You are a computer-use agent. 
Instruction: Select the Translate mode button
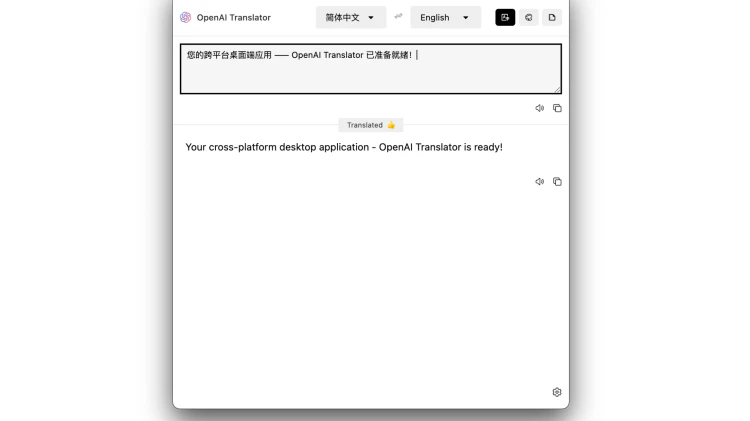coord(505,18)
